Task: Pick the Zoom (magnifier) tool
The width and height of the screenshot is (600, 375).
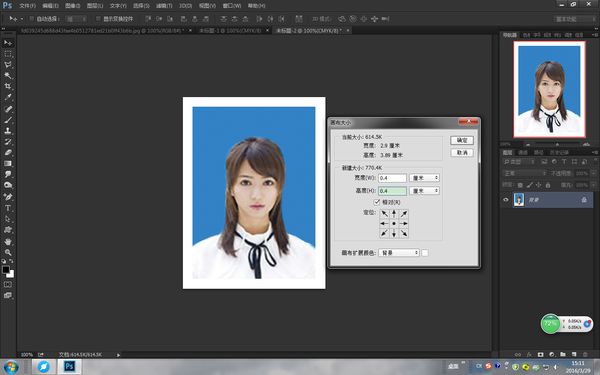Action: tap(8, 253)
